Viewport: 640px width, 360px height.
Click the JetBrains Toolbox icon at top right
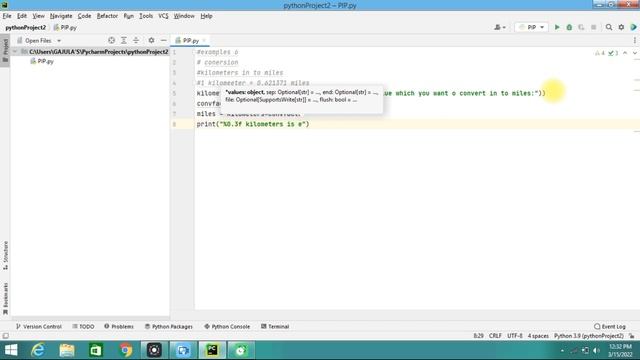tap(633, 27)
